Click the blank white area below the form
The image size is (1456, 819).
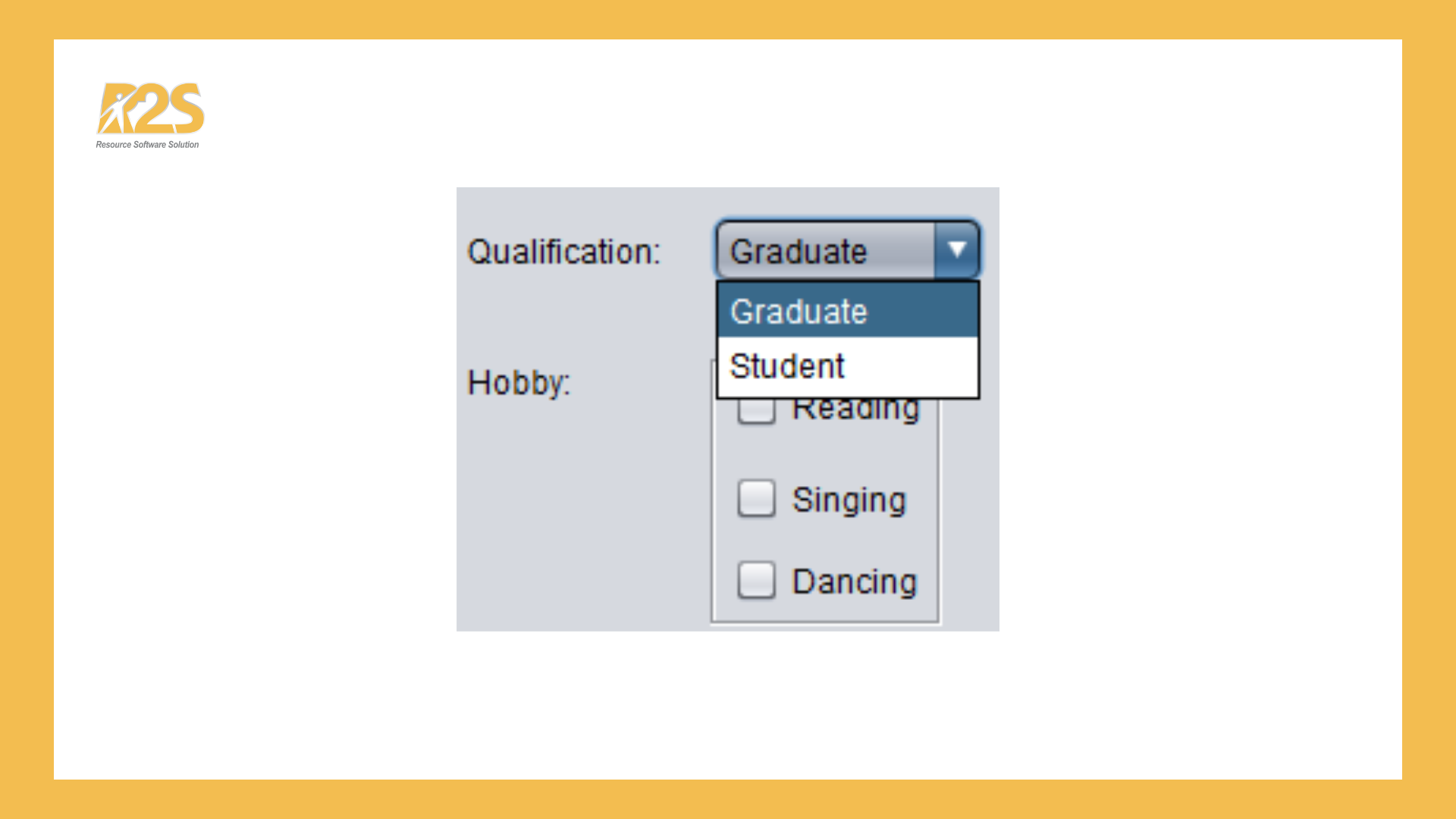[728, 705]
